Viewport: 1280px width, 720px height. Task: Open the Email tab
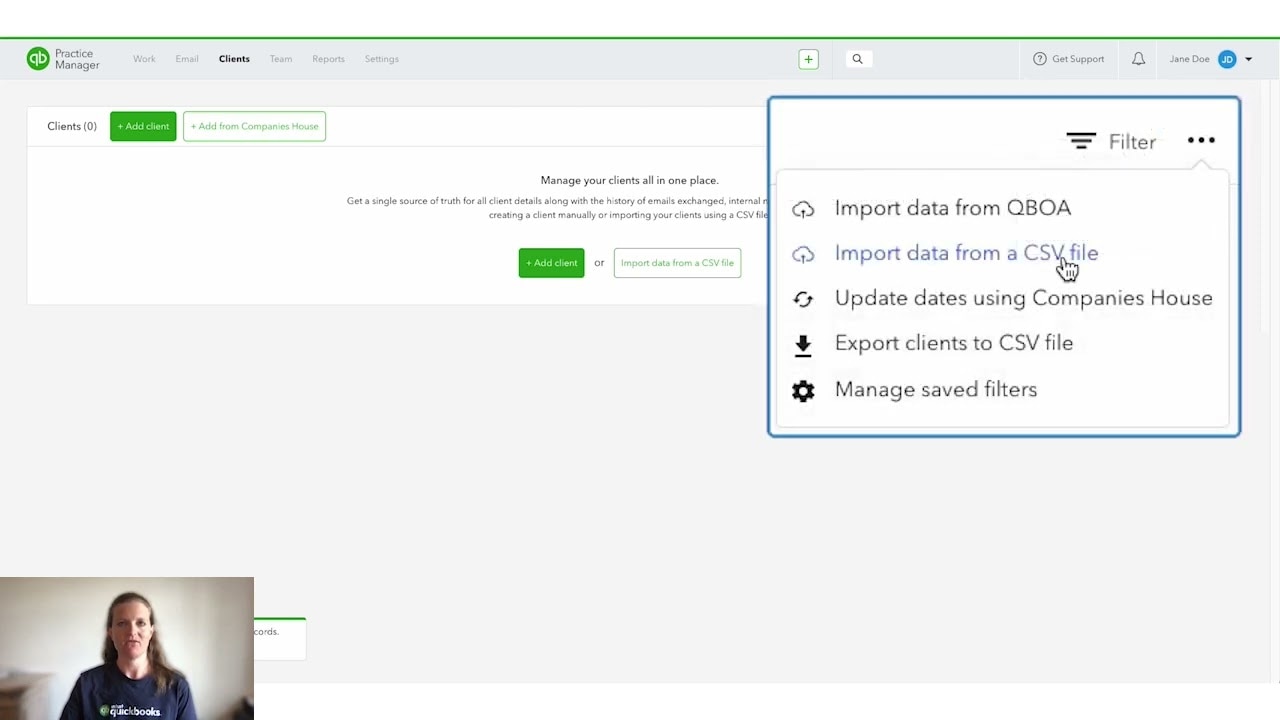[x=187, y=59]
